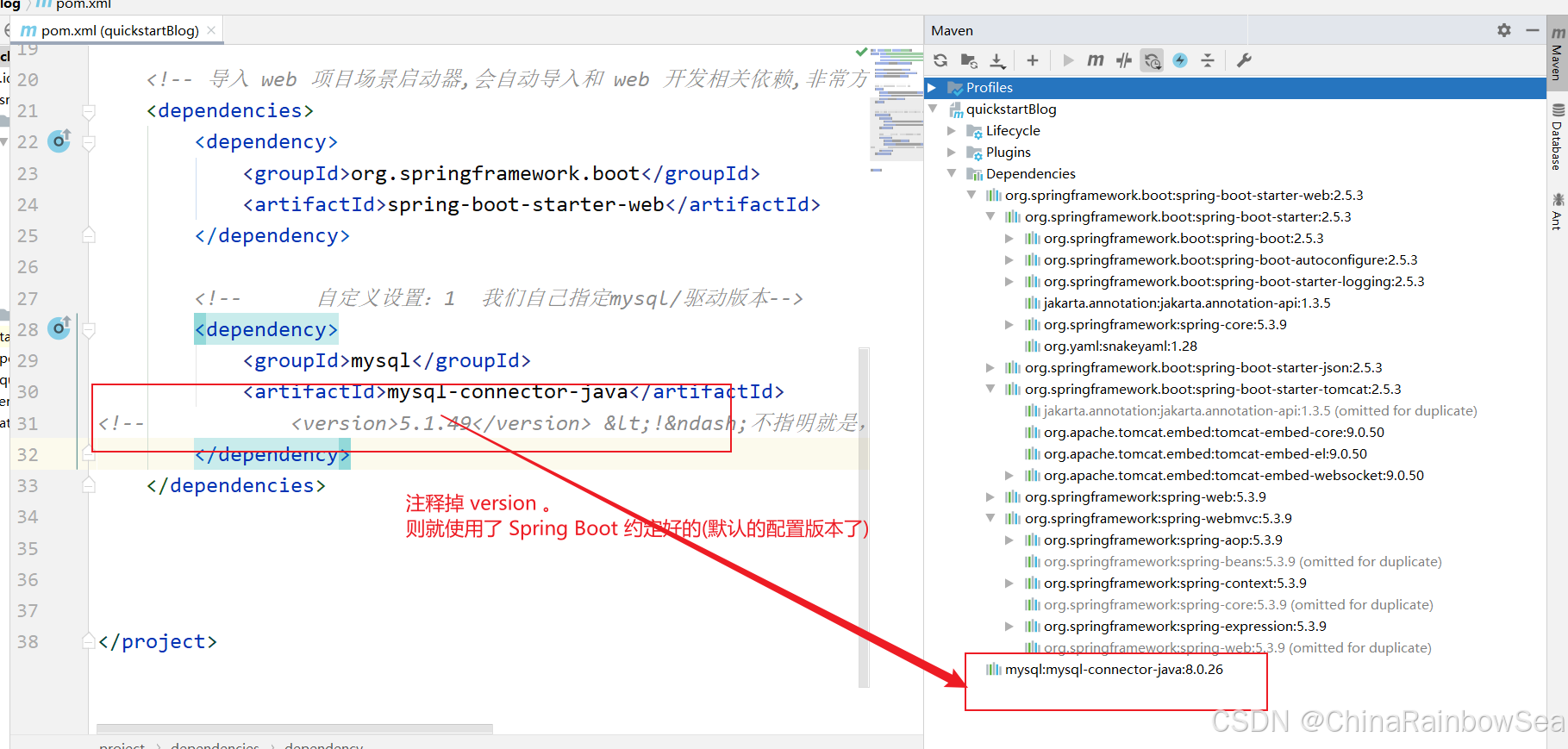Select spring-aop:5.3.9 dependency row
The height and width of the screenshot is (749, 1568).
(1163, 540)
